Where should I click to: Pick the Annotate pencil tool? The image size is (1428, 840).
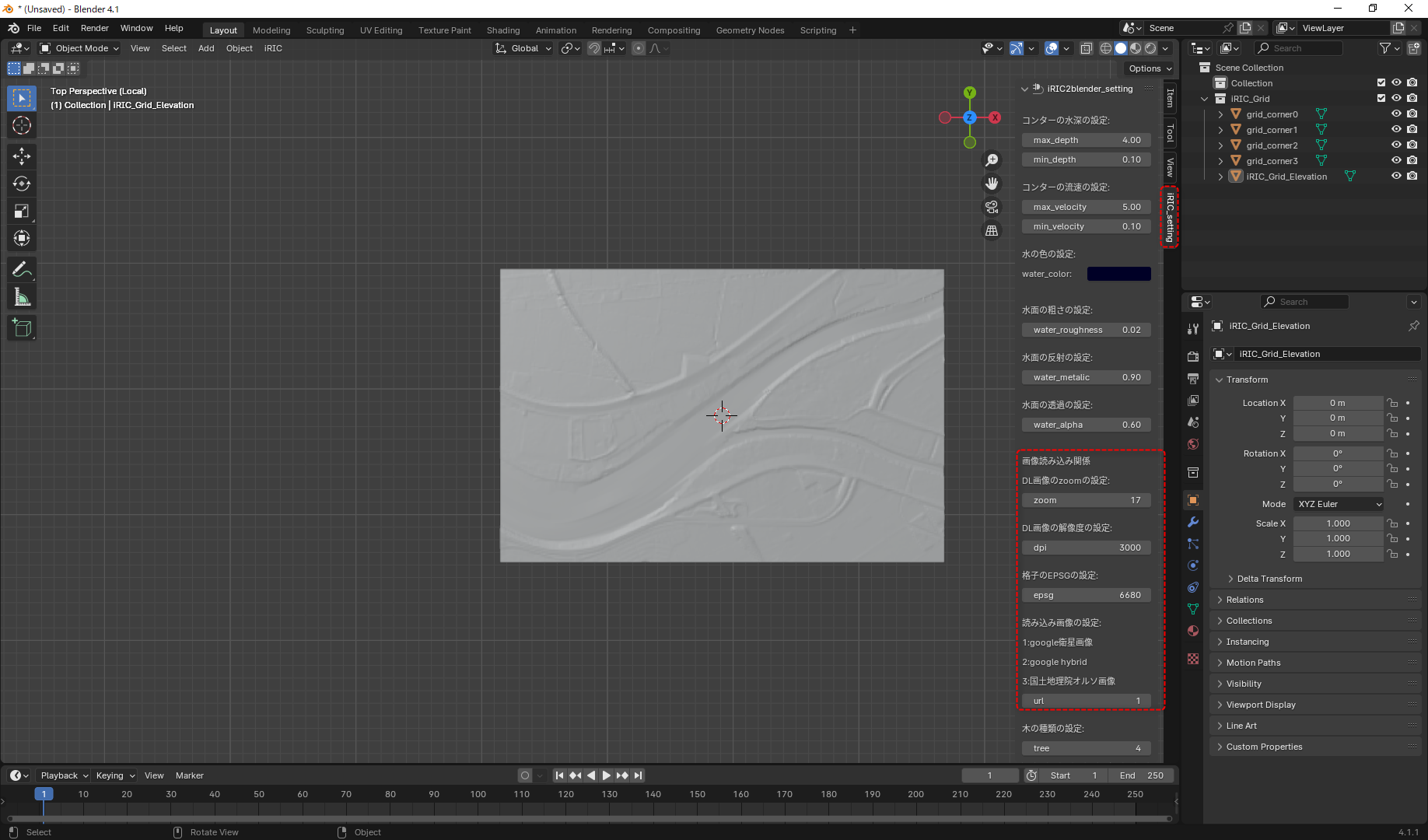22,270
